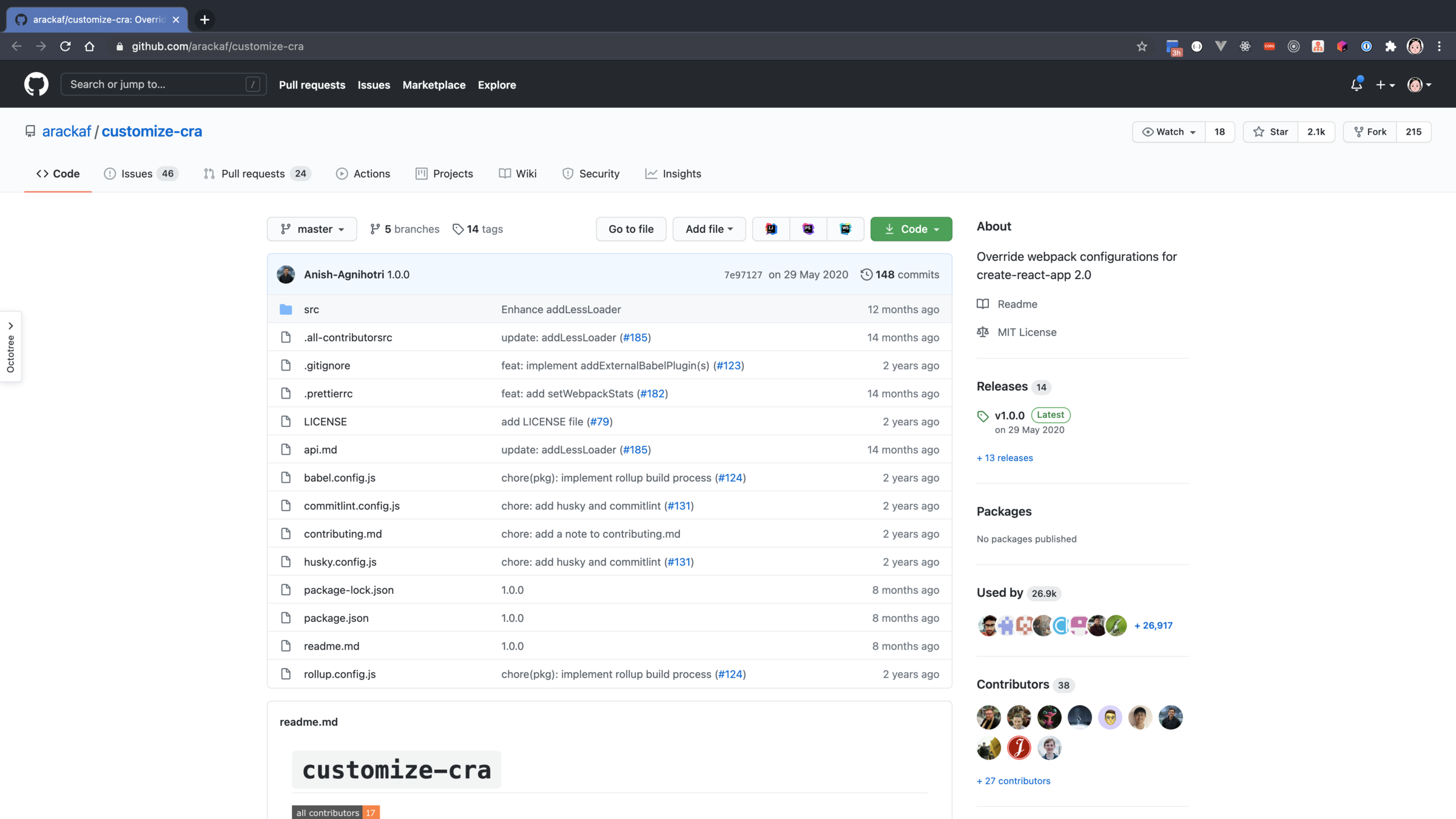Open the notifications bell
Viewport: 1456px width, 819px height.
coord(1356,85)
